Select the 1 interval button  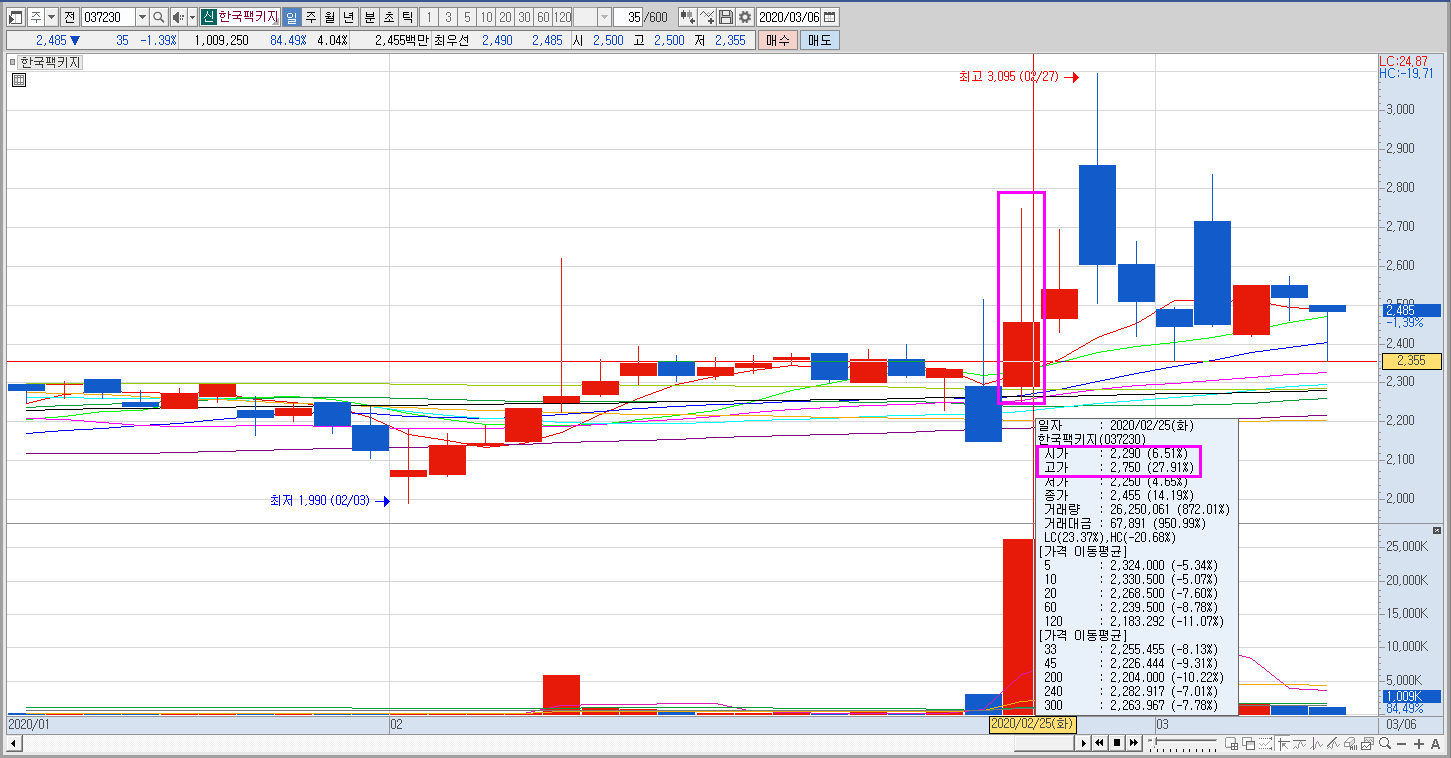point(429,17)
